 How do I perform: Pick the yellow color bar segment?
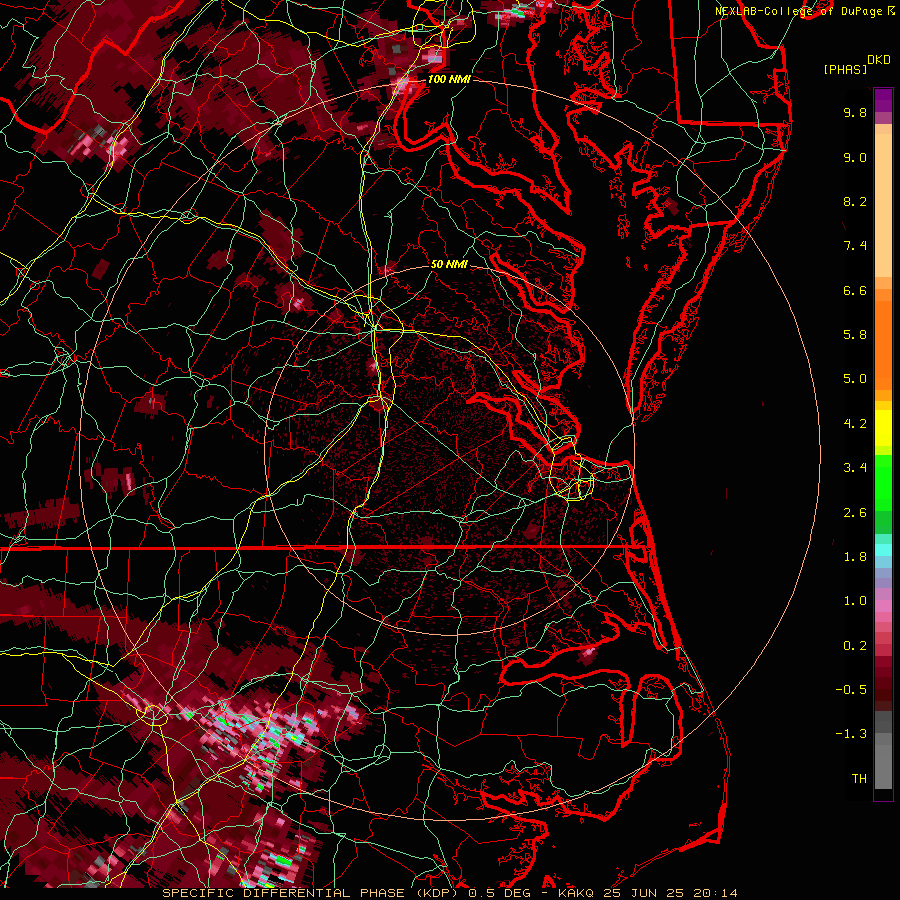pyautogui.click(x=883, y=428)
